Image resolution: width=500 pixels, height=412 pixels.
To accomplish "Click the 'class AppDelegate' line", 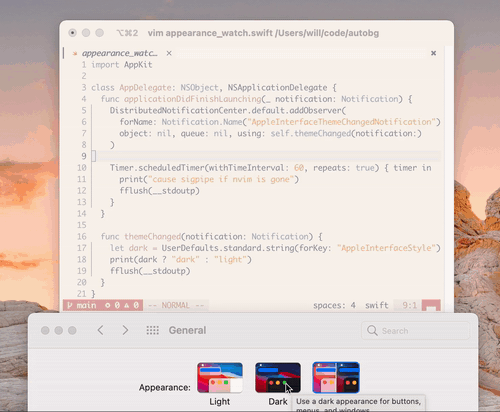I will click(x=214, y=88).
